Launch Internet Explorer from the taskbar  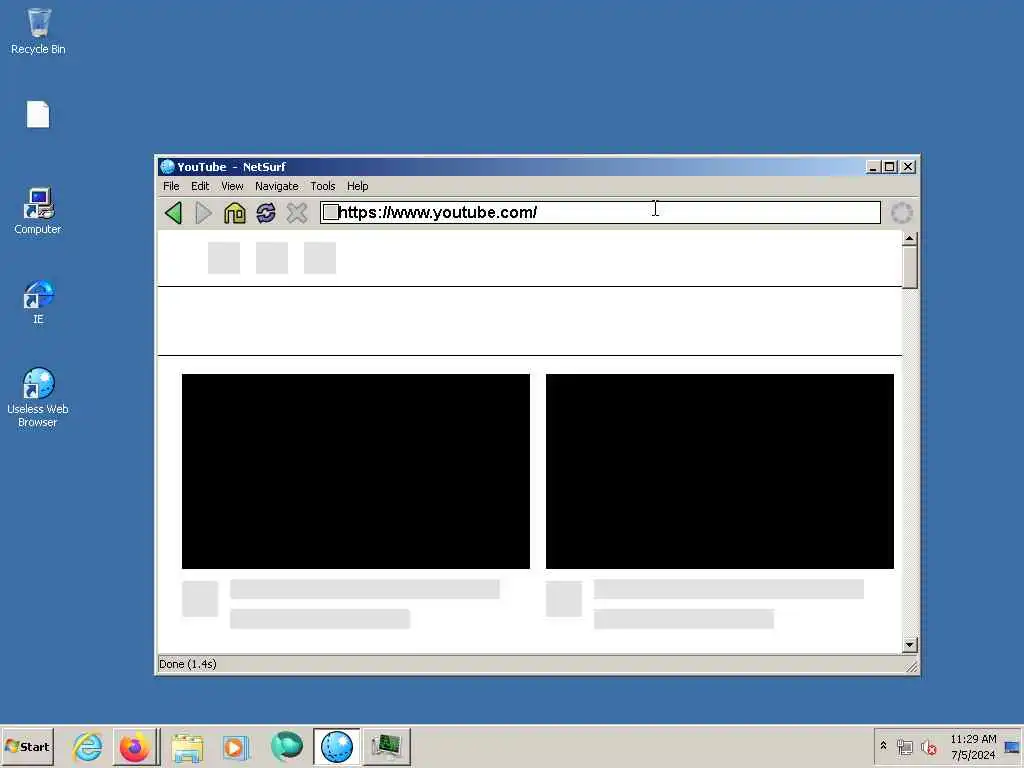[x=88, y=746]
